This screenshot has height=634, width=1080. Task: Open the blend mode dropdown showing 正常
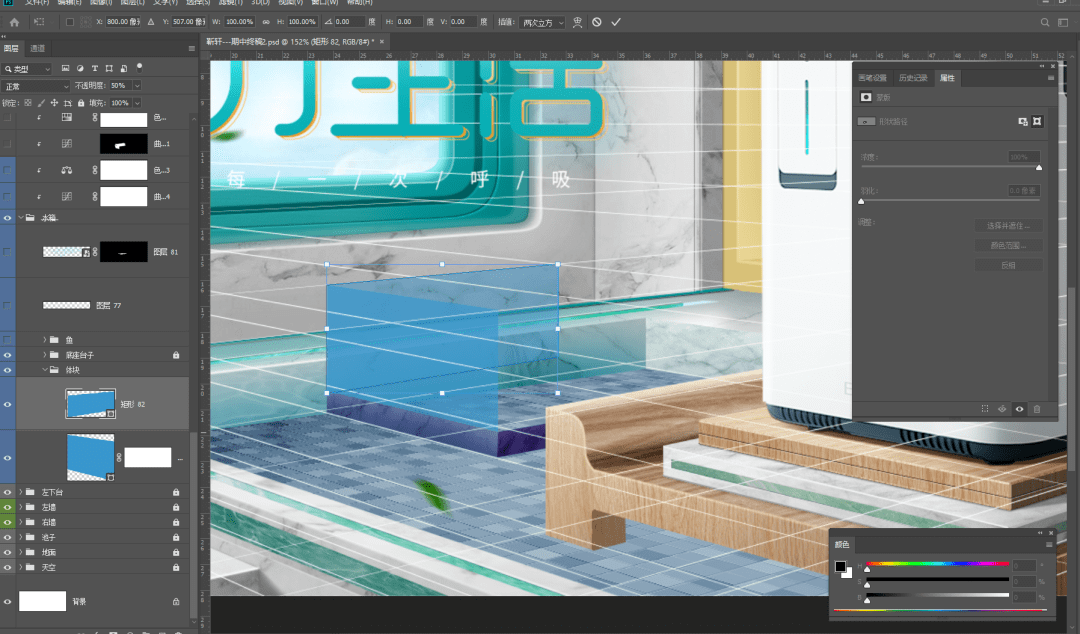click(36, 86)
